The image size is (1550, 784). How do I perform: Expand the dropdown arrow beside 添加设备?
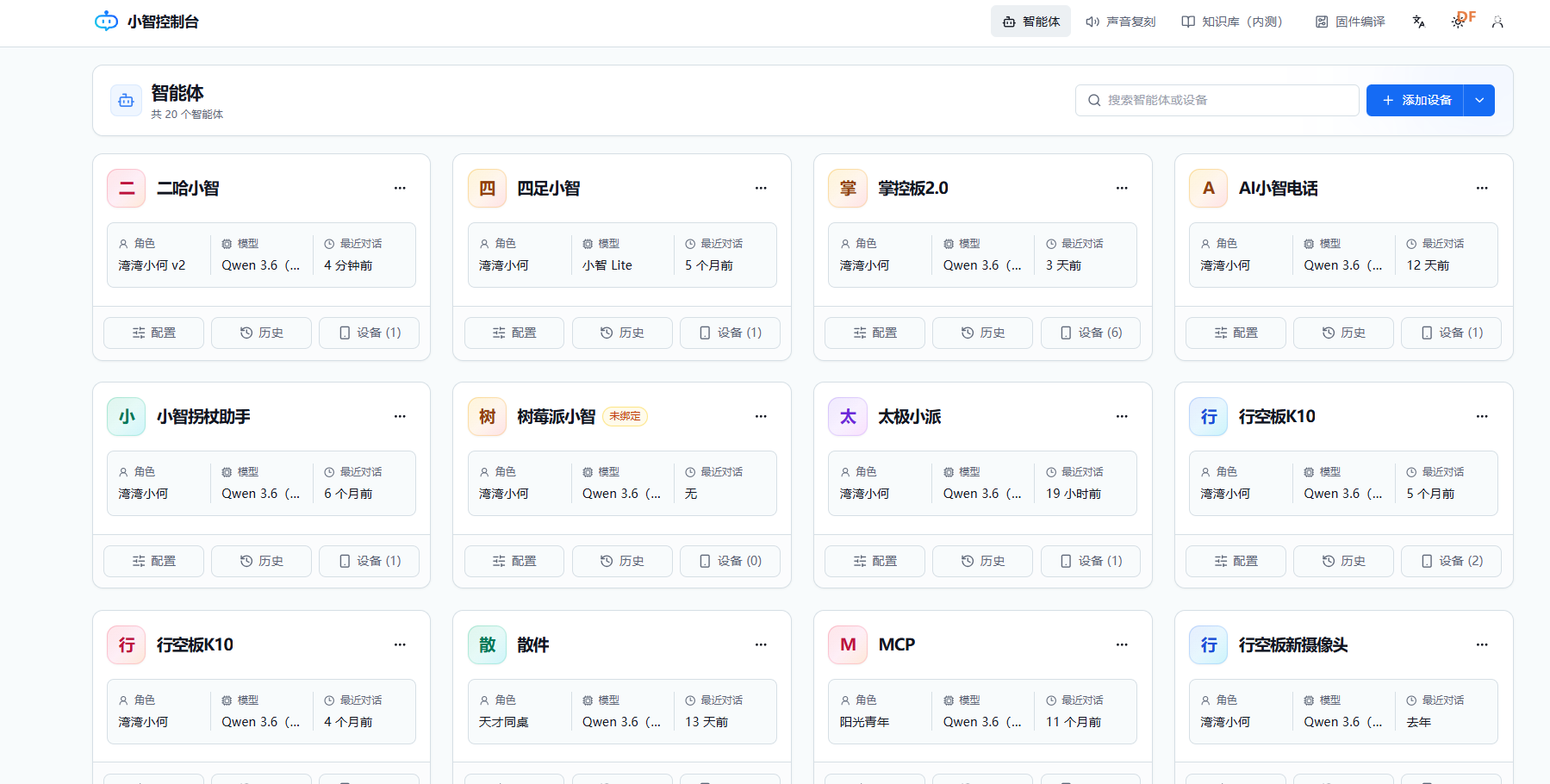coord(1479,100)
